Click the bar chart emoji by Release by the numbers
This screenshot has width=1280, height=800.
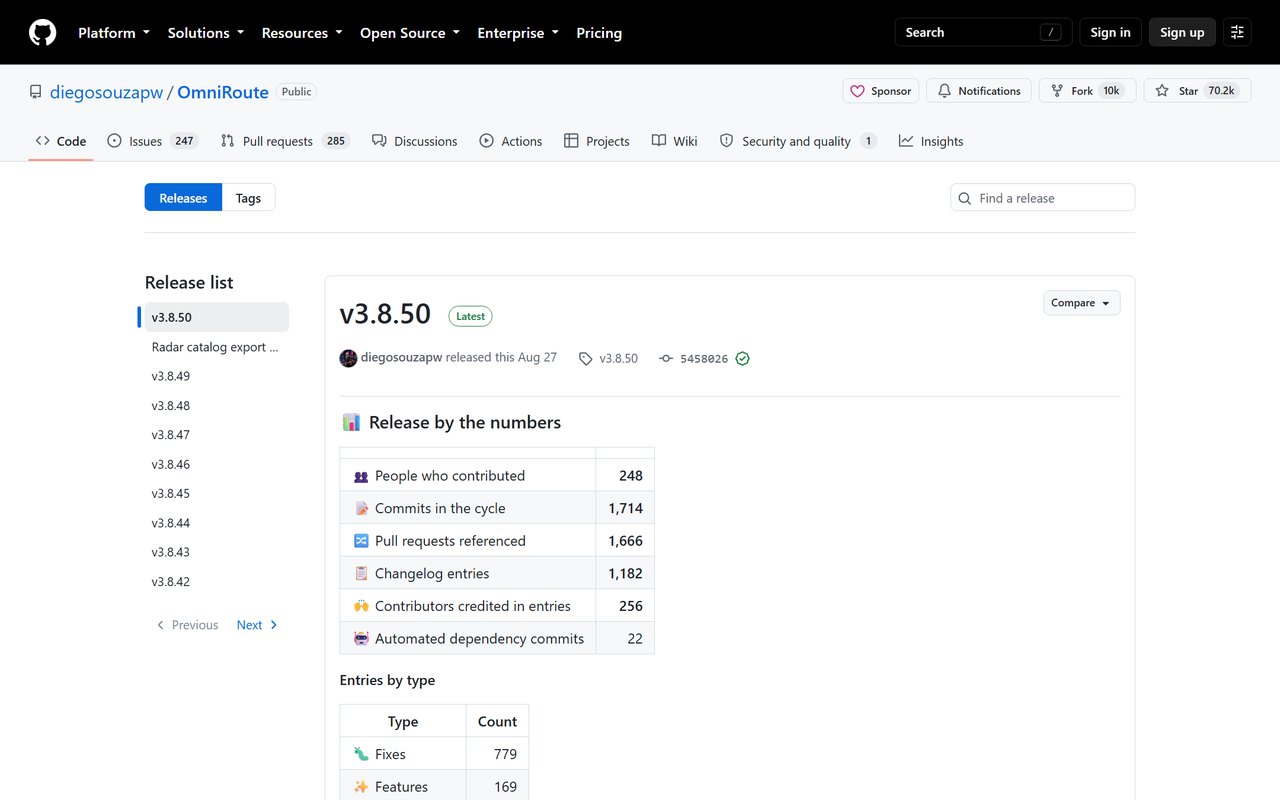[350, 422]
